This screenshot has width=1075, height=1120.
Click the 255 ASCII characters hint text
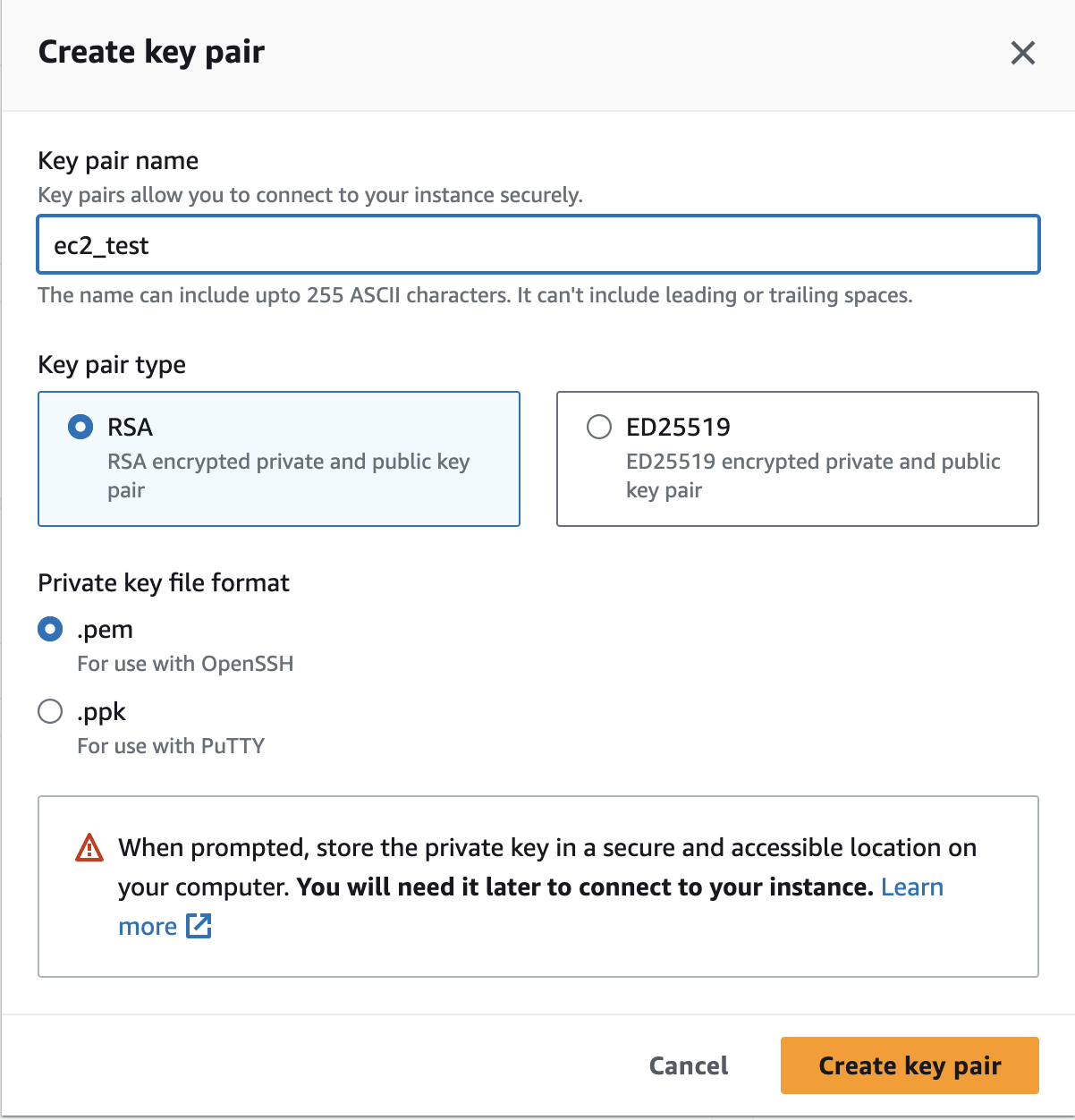(474, 295)
